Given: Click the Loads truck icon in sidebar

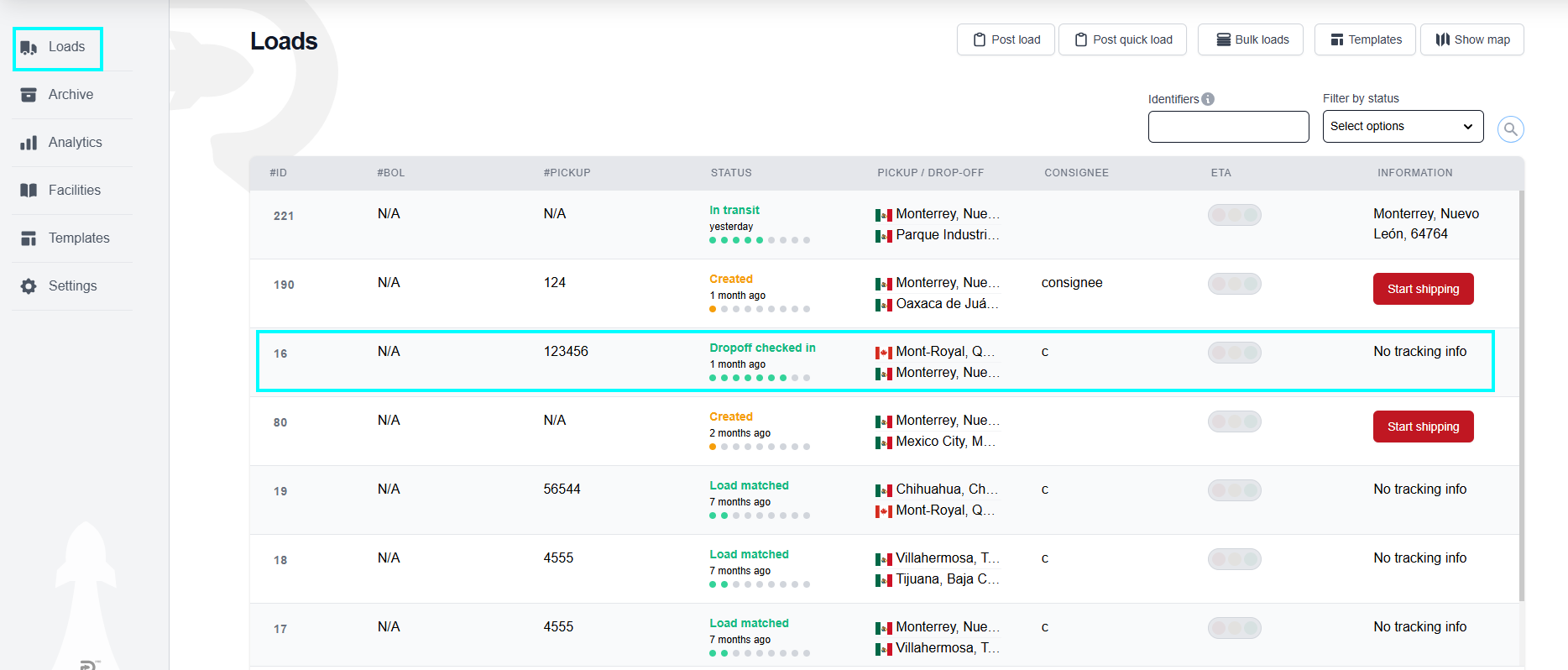Looking at the screenshot, I should pos(29,48).
